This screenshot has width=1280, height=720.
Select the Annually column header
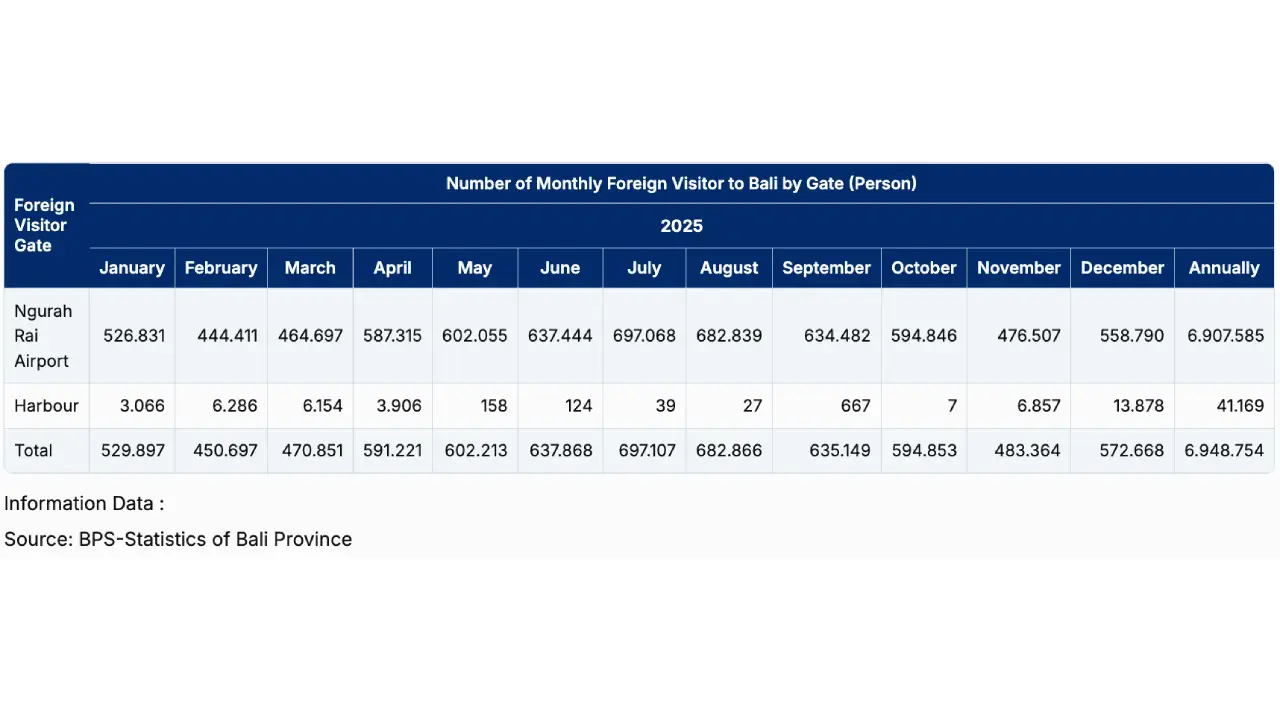(x=1224, y=268)
